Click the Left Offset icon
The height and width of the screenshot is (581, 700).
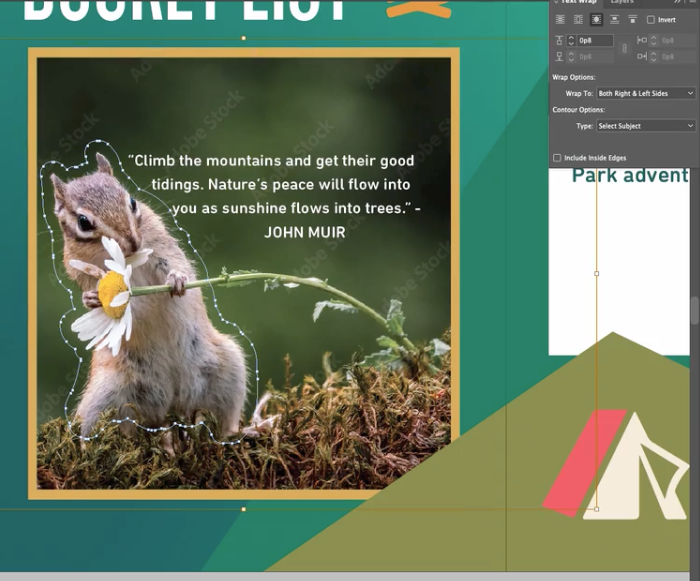(642, 41)
